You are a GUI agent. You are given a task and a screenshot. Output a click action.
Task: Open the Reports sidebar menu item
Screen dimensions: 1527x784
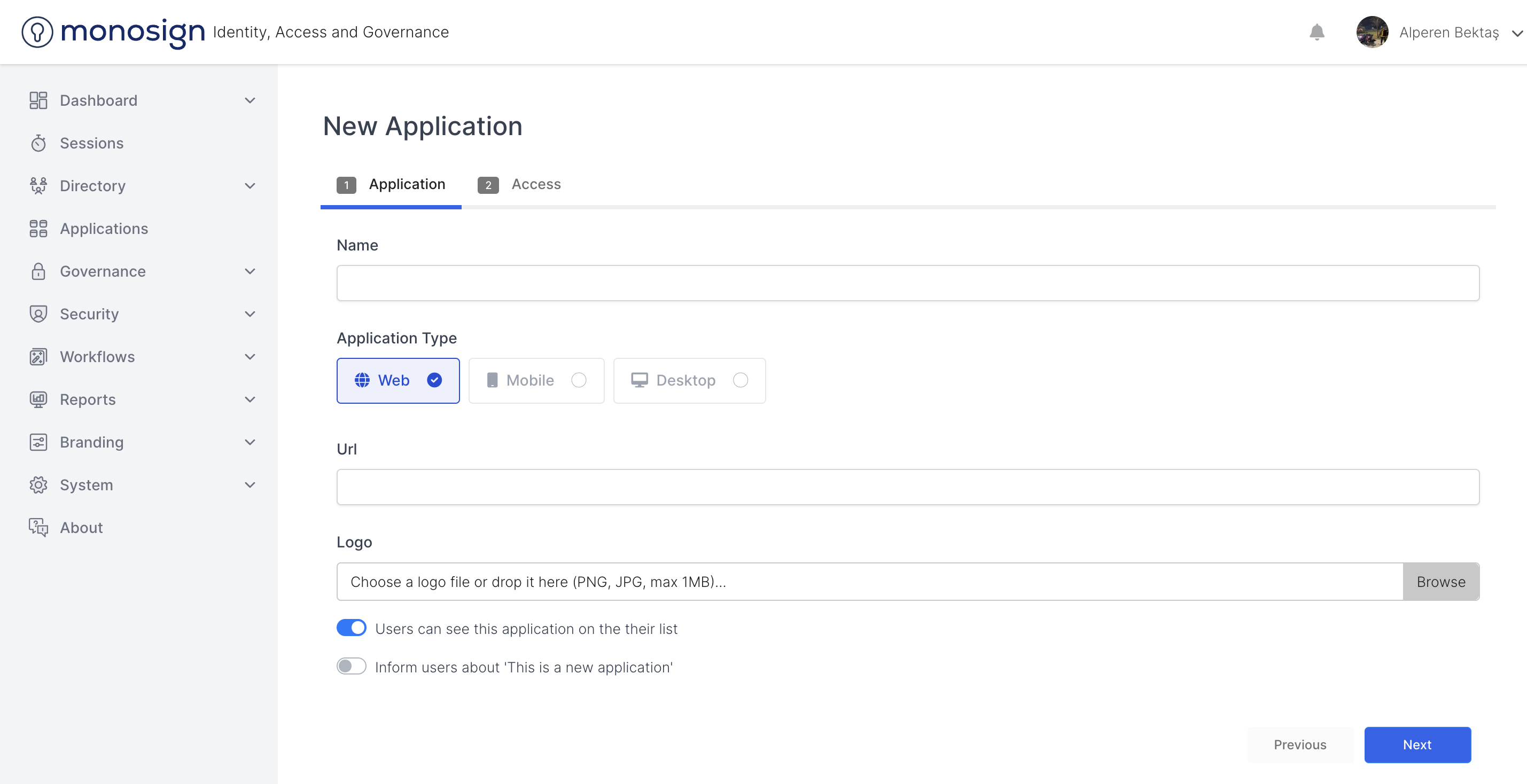coord(88,399)
